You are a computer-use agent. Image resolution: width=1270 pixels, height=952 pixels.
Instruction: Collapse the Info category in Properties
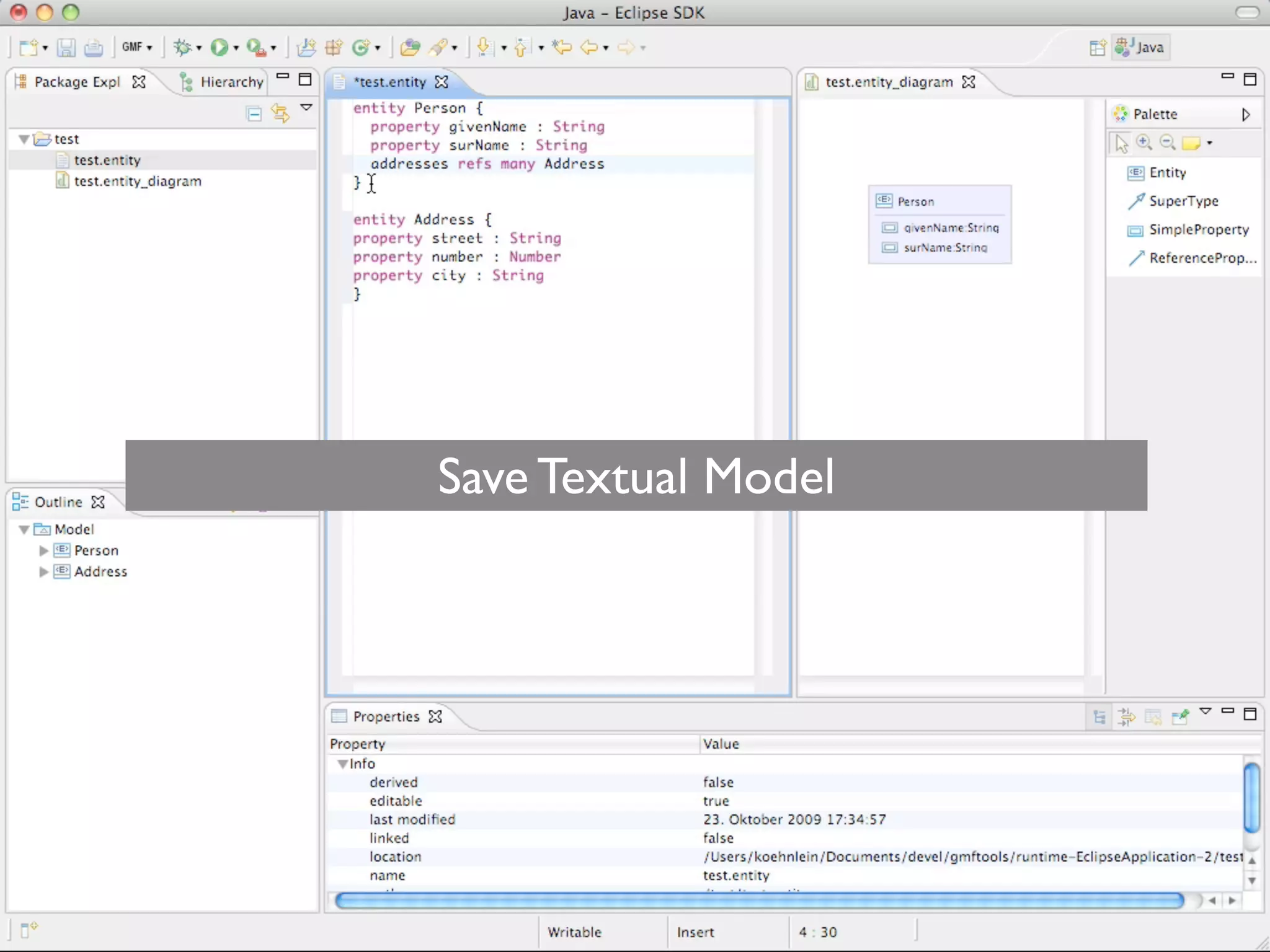tap(342, 764)
